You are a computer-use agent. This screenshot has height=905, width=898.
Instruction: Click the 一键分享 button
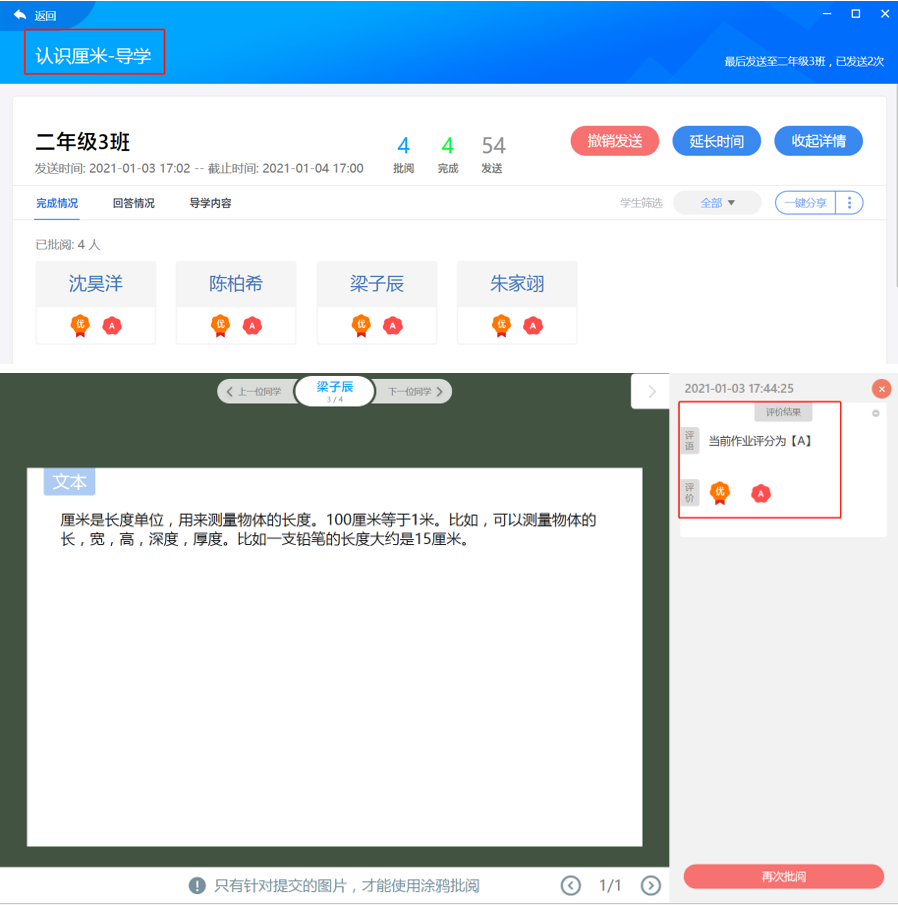pos(805,203)
